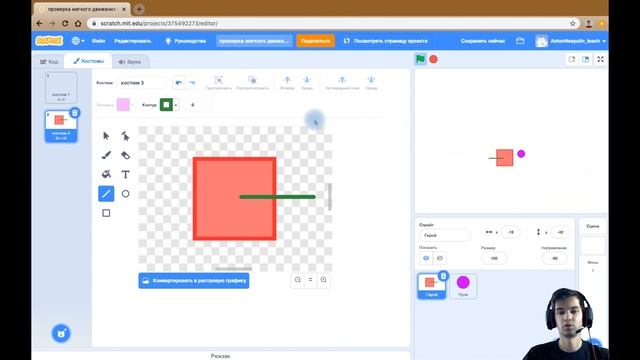Viewport: 640px width, 360px height.
Task: Click the Ungroup (Разгруппировать) button
Action: [x=252, y=82]
